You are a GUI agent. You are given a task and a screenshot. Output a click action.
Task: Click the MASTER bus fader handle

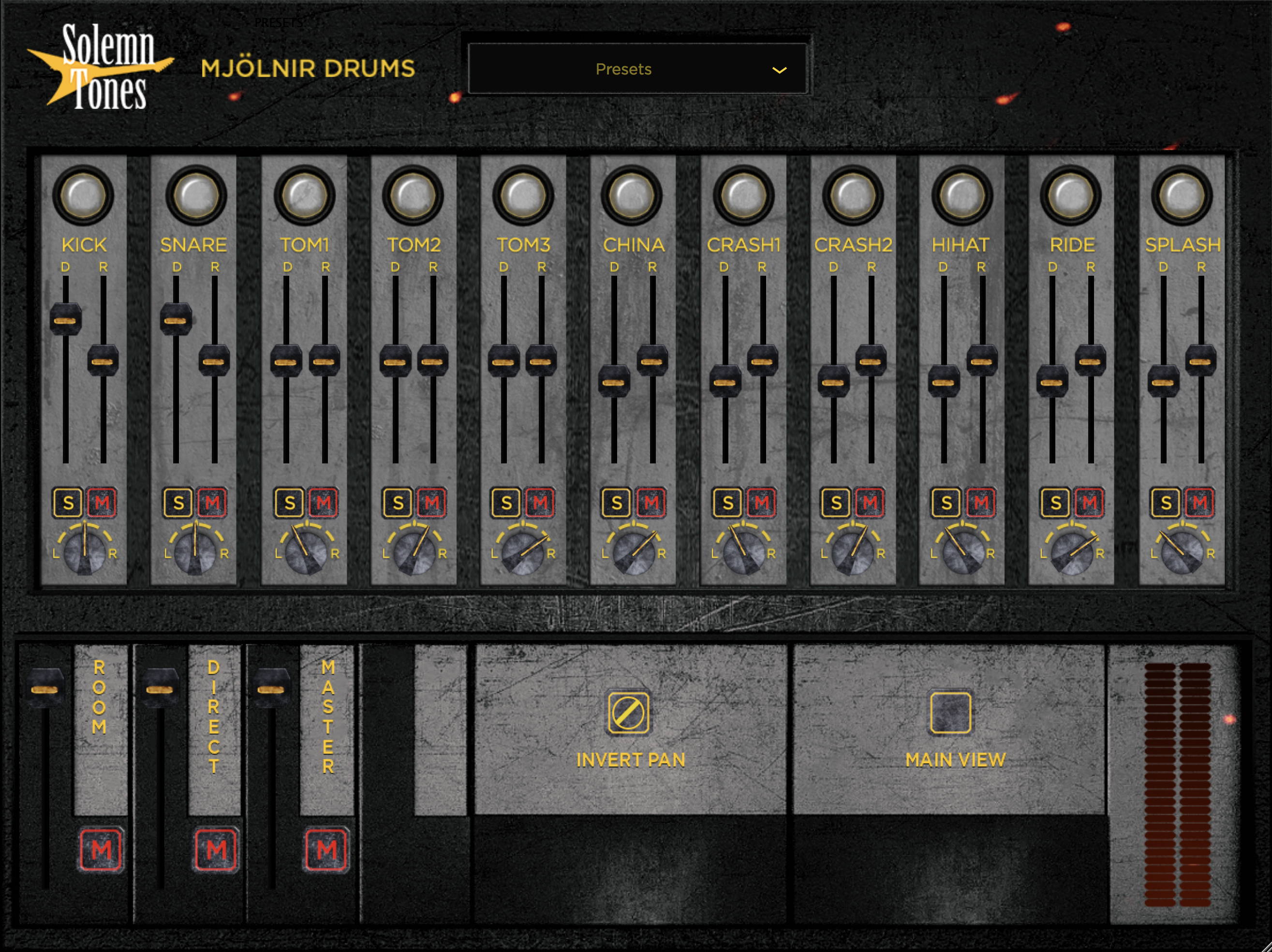tap(271, 688)
